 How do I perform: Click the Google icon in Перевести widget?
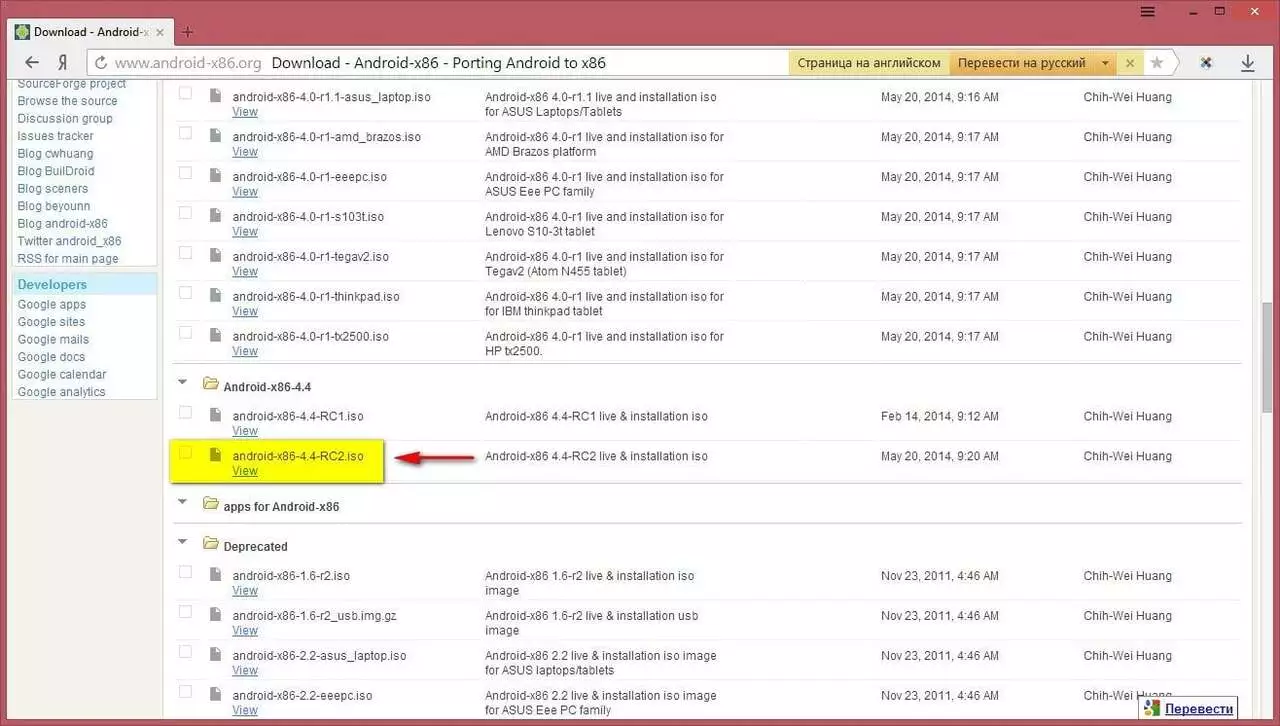[x=1152, y=709]
